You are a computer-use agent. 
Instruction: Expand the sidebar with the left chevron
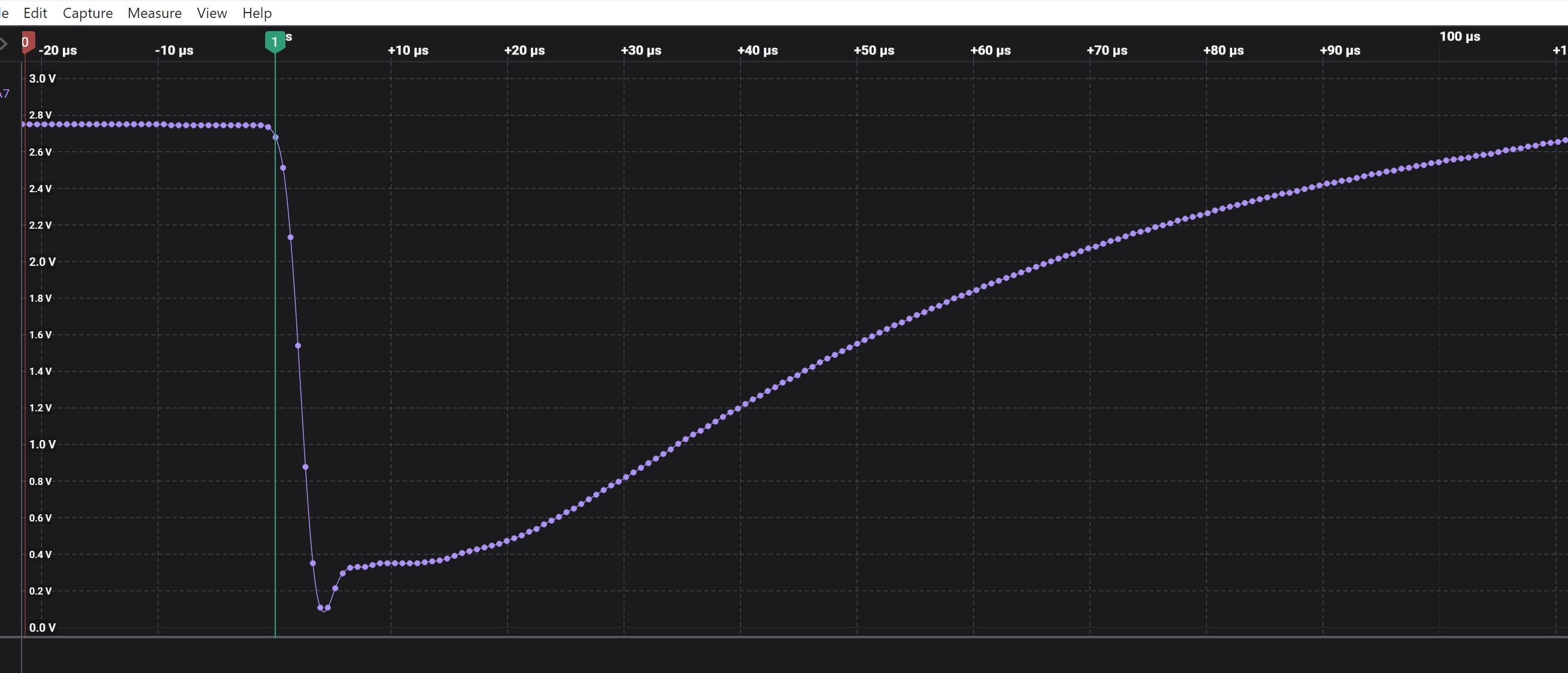(4, 43)
